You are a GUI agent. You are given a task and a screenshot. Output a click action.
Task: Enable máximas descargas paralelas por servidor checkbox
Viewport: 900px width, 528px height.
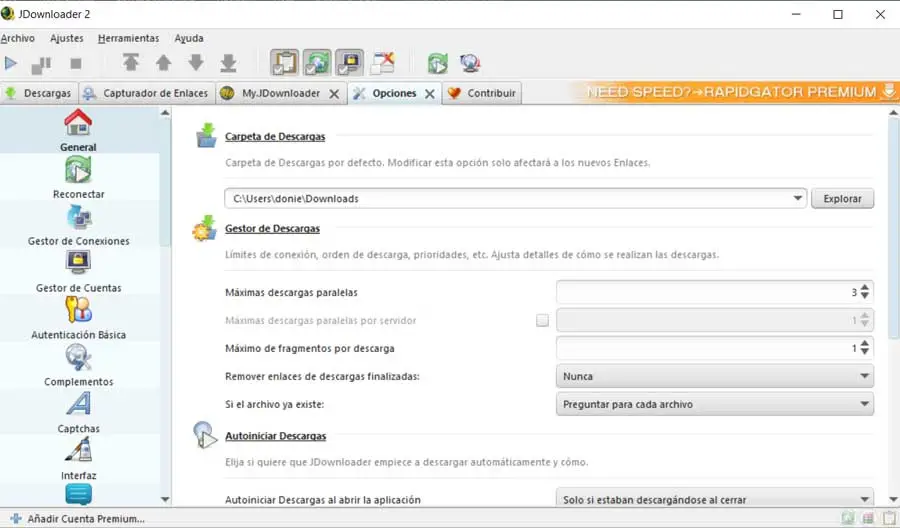[542, 320]
